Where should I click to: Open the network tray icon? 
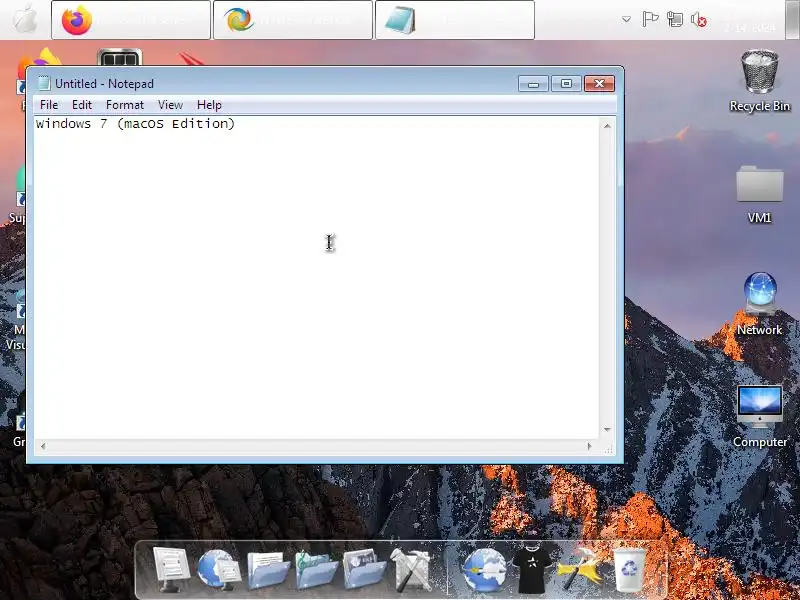[674, 19]
